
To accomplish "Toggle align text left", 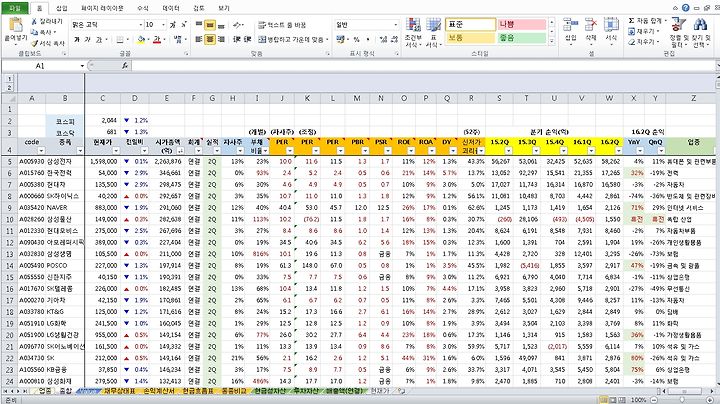I will point(199,40).
